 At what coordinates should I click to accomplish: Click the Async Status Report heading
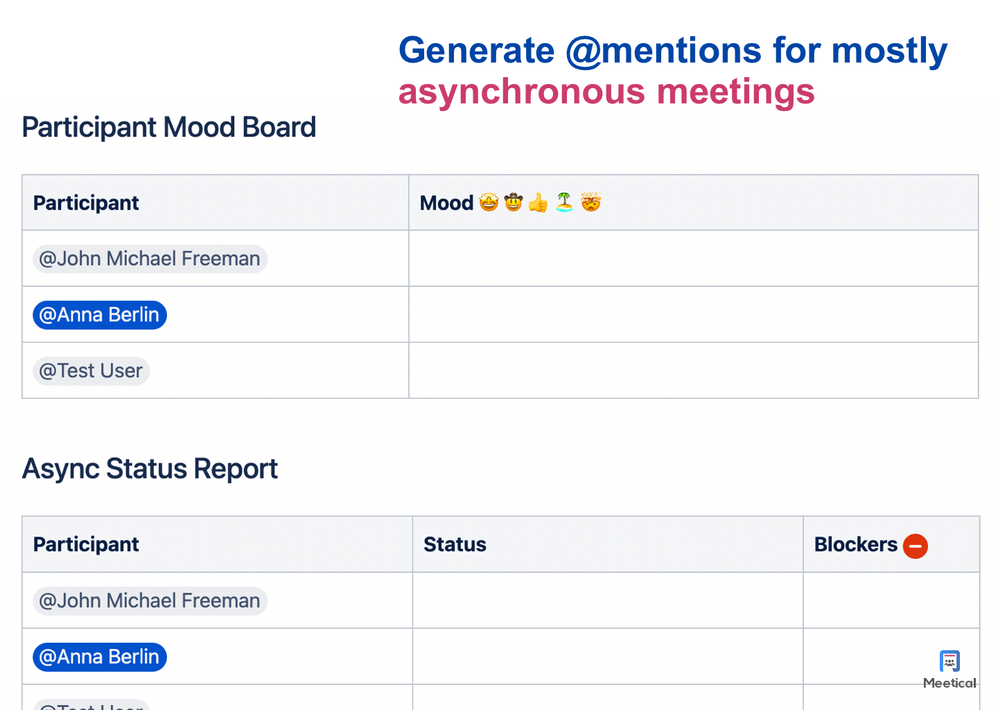coord(150,469)
